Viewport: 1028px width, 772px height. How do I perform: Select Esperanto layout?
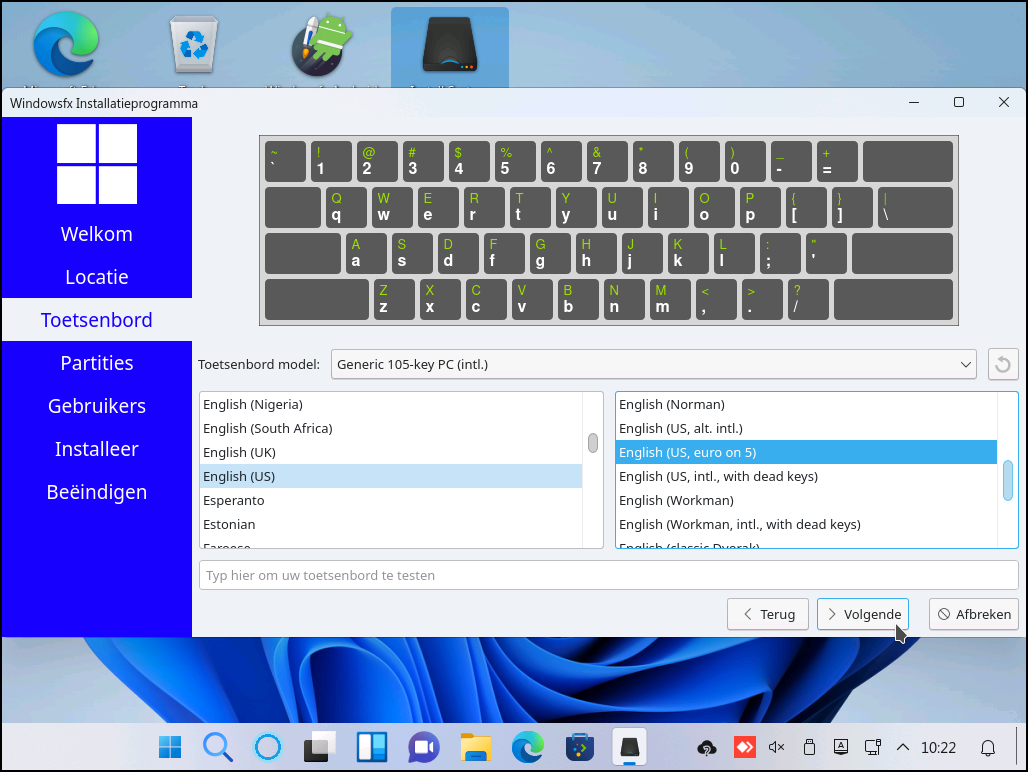pyautogui.click(x=391, y=501)
